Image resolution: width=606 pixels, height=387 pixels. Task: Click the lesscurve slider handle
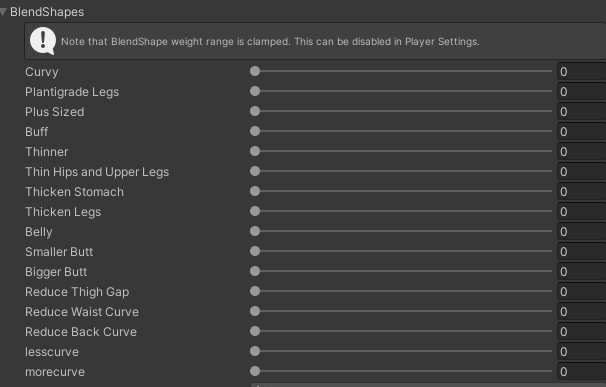[x=255, y=351]
